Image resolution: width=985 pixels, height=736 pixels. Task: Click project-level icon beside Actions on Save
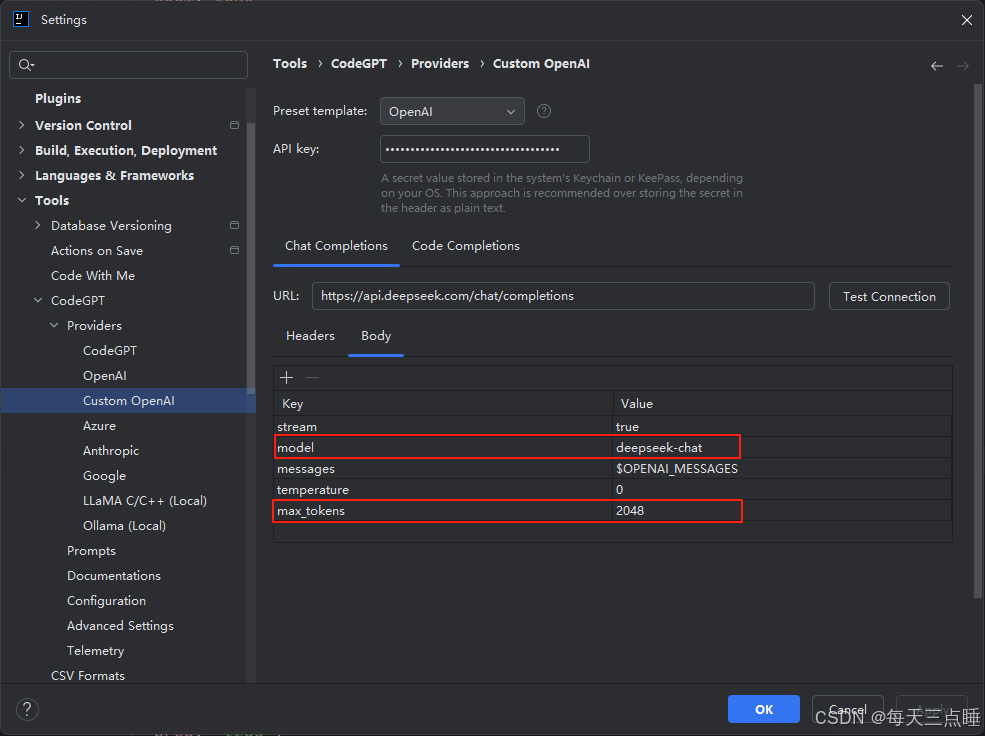pyautogui.click(x=234, y=250)
